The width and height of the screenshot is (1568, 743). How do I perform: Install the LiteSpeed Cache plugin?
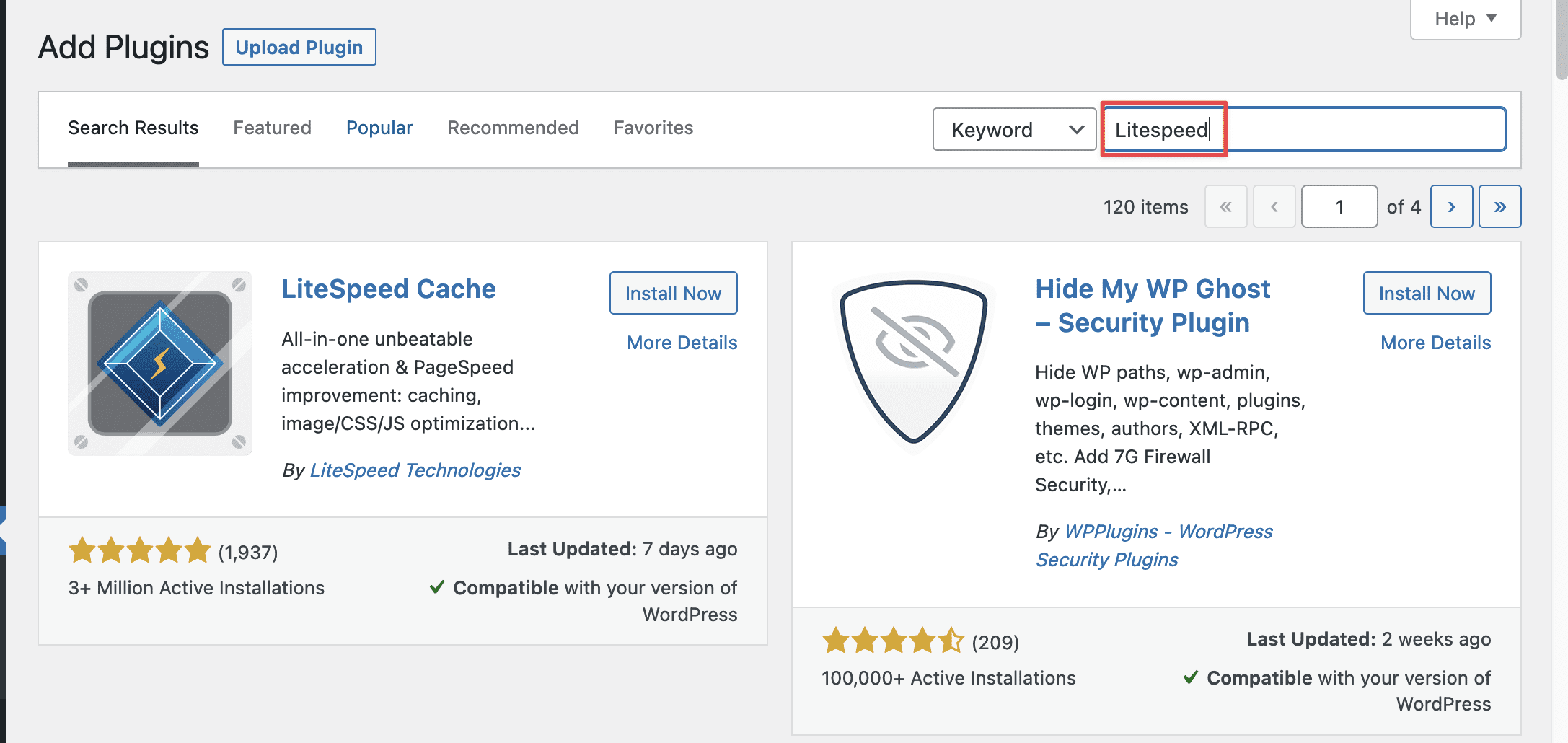[x=673, y=294]
